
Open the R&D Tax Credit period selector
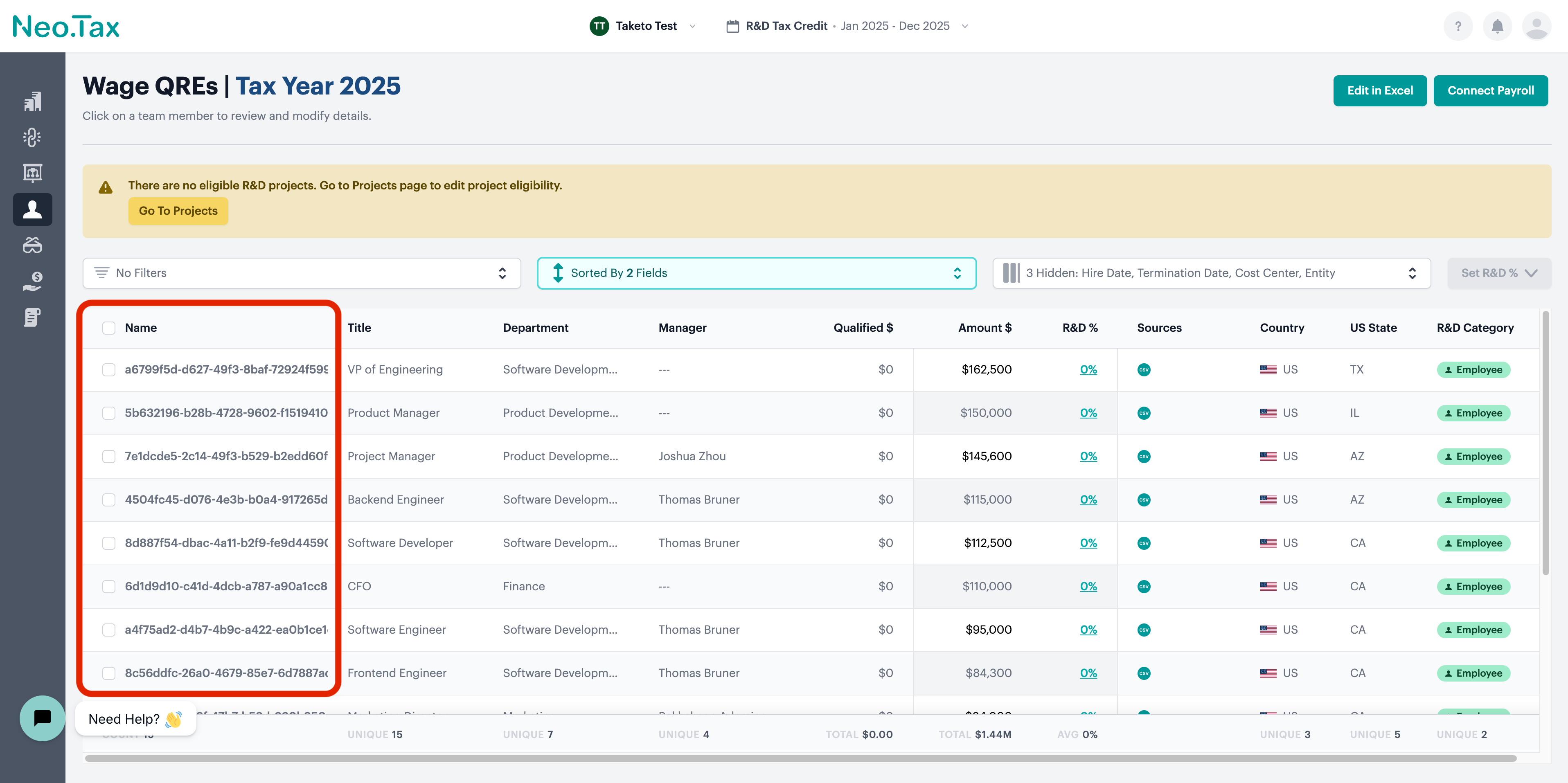tap(847, 26)
